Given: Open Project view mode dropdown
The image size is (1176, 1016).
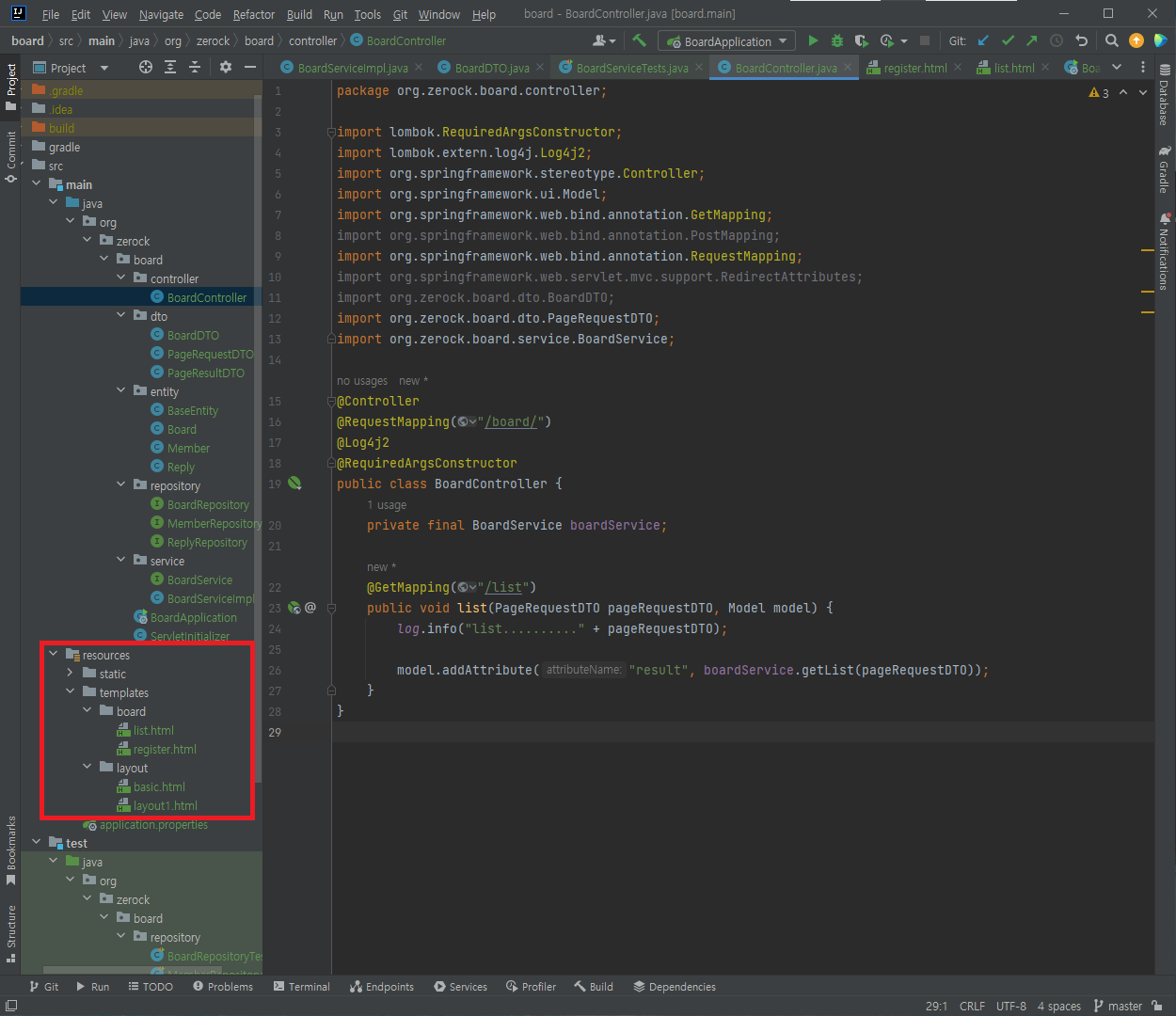Looking at the screenshot, I should tap(104, 68).
